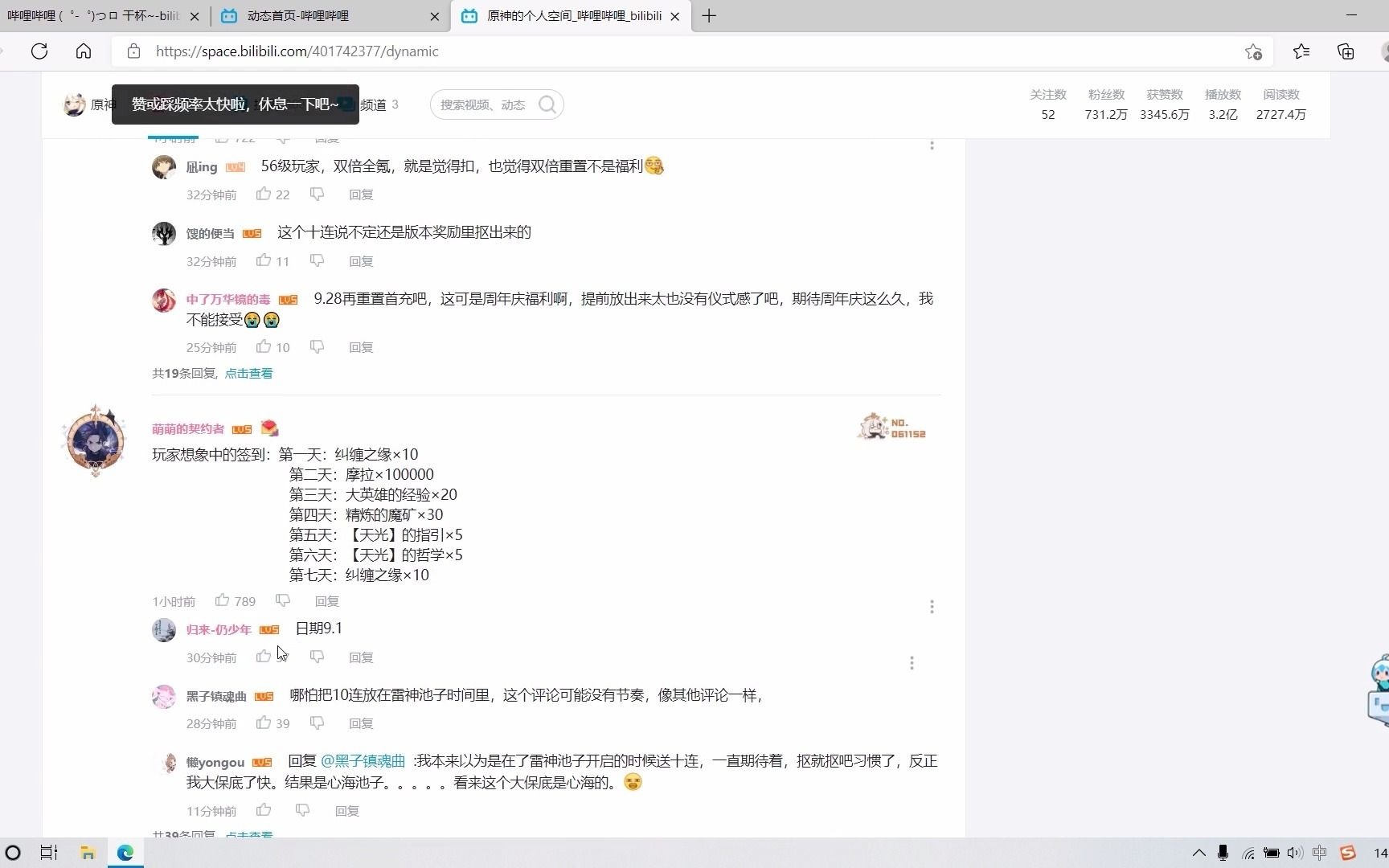Like the comment by 中了万华镜的毒
This screenshot has height=868, width=1389.
(x=264, y=346)
